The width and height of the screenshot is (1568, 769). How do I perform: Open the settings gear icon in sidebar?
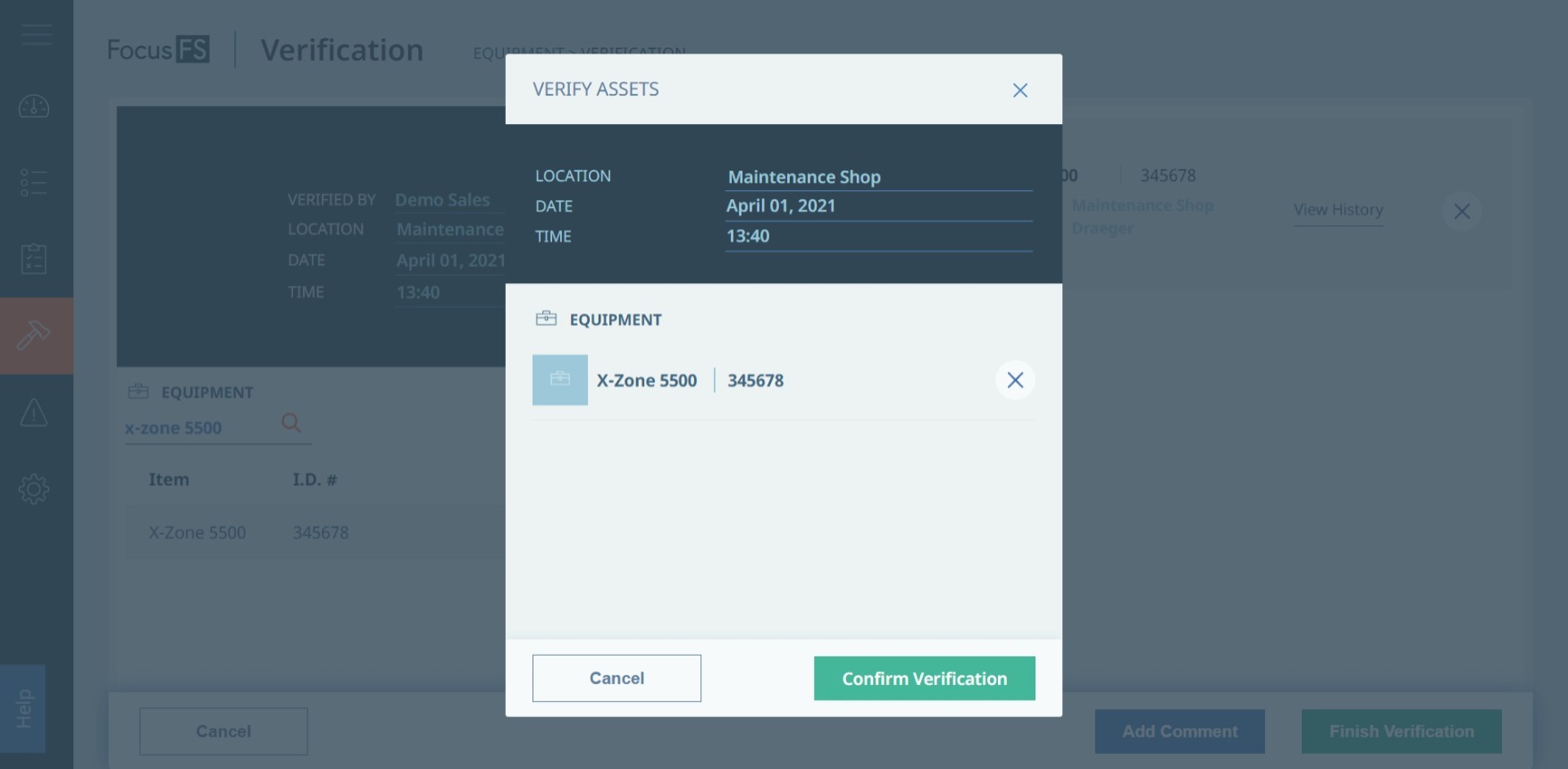click(x=34, y=489)
